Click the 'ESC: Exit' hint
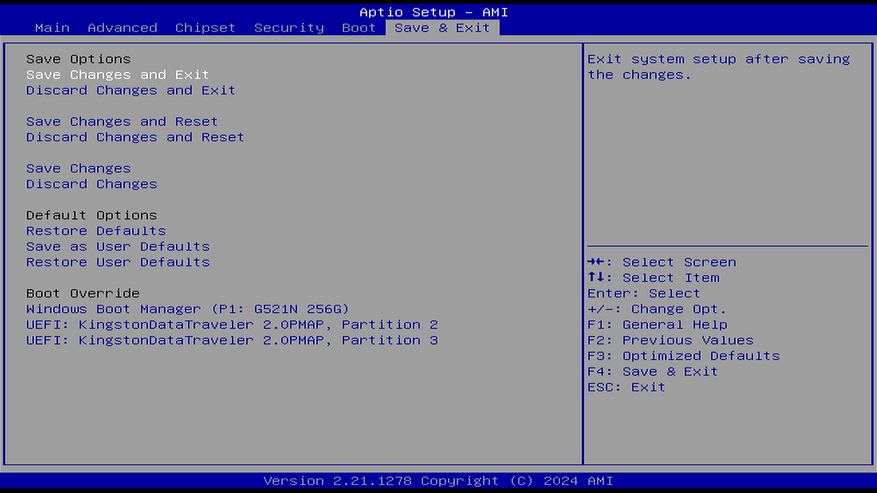This screenshot has height=493, width=877. tap(626, 387)
